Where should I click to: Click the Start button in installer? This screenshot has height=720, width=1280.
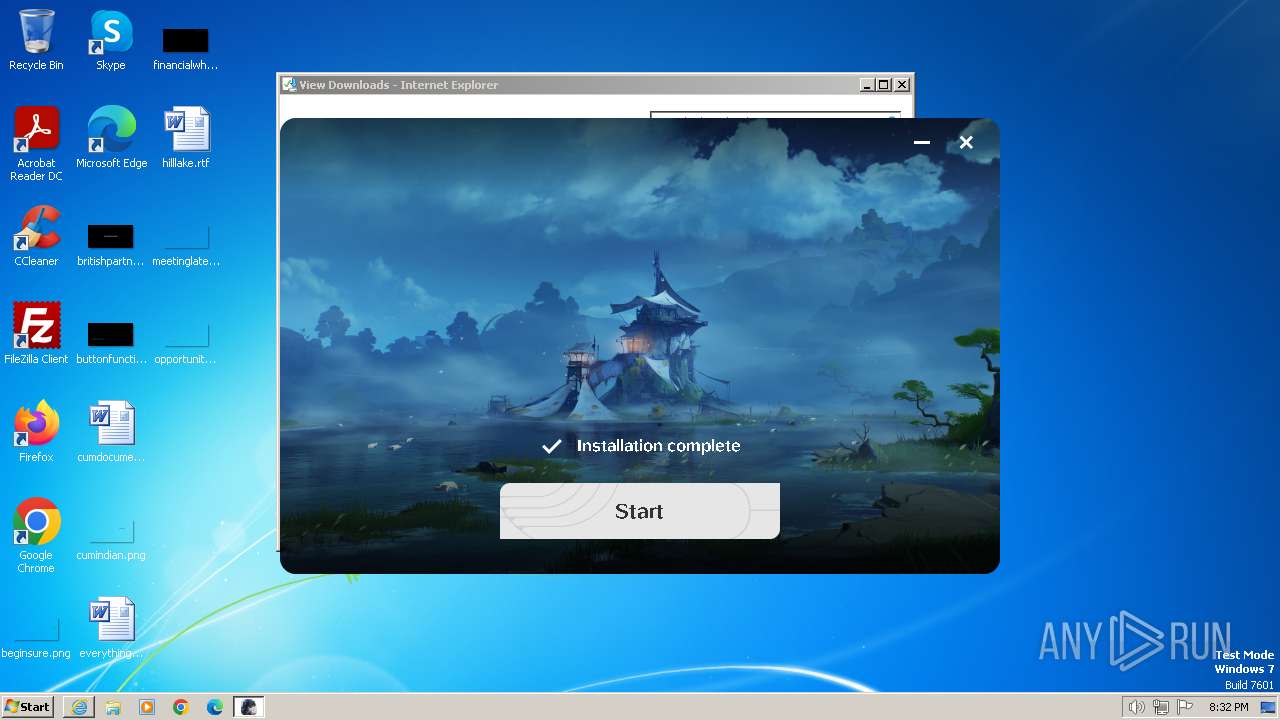[639, 511]
